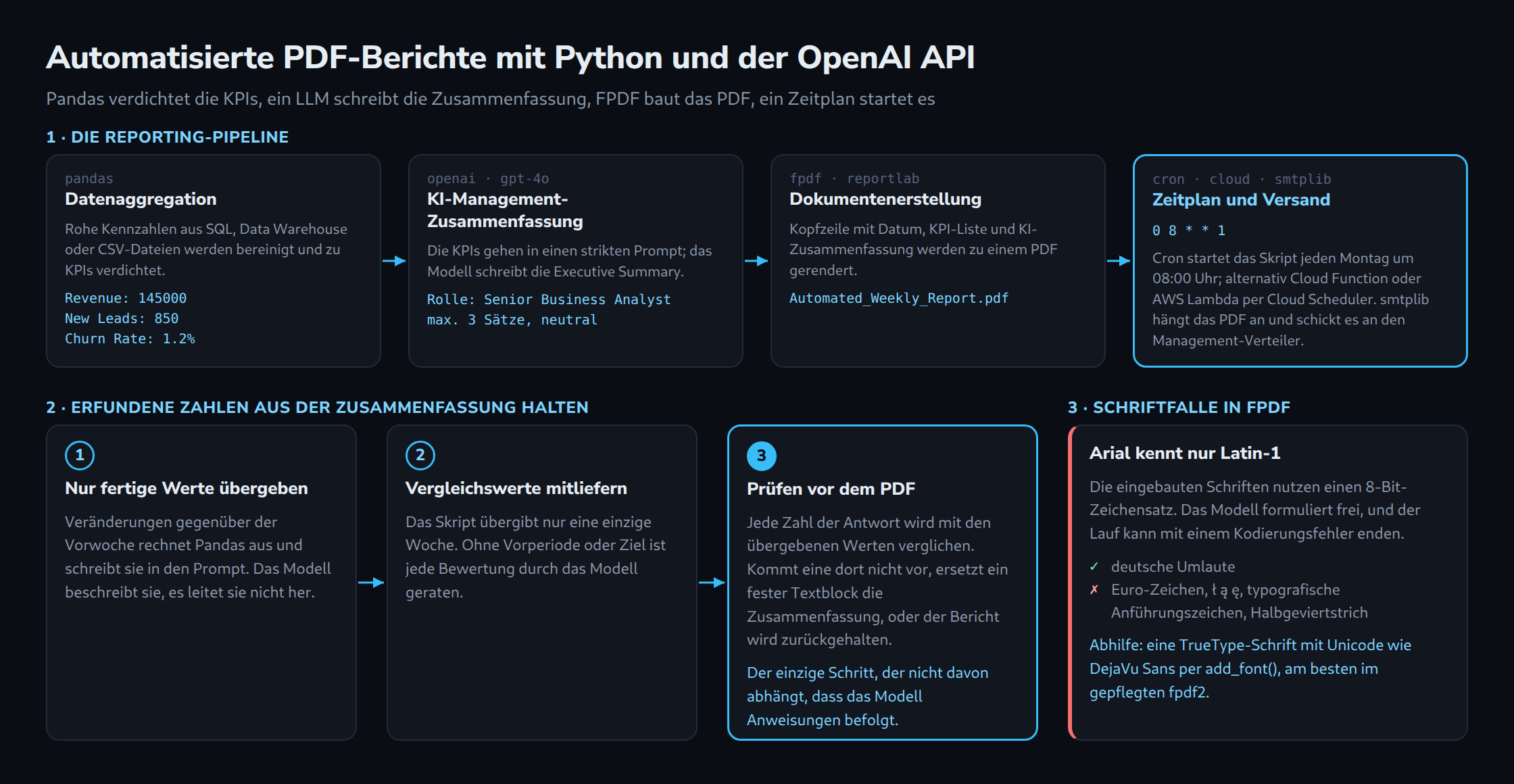Click the main title Automatisierte PDF-Berichte

(510, 57)
